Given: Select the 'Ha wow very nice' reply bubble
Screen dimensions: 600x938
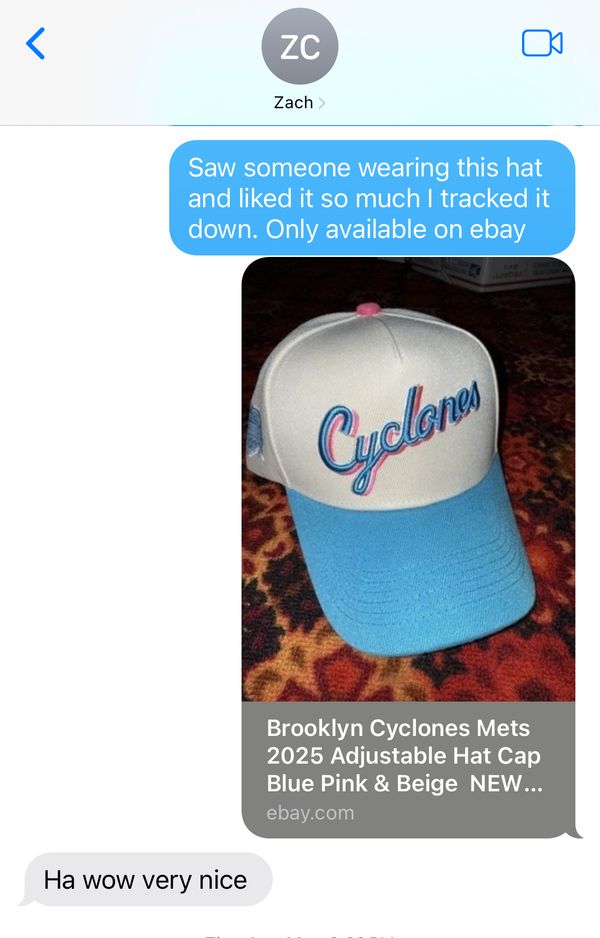Looking at the screenshot, I should [145, 880].
